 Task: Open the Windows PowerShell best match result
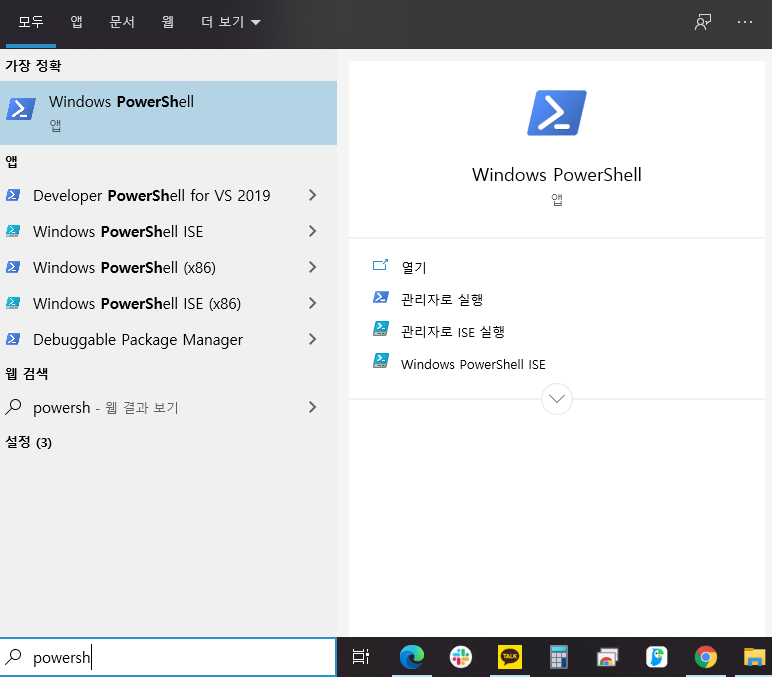coord(168,113)
